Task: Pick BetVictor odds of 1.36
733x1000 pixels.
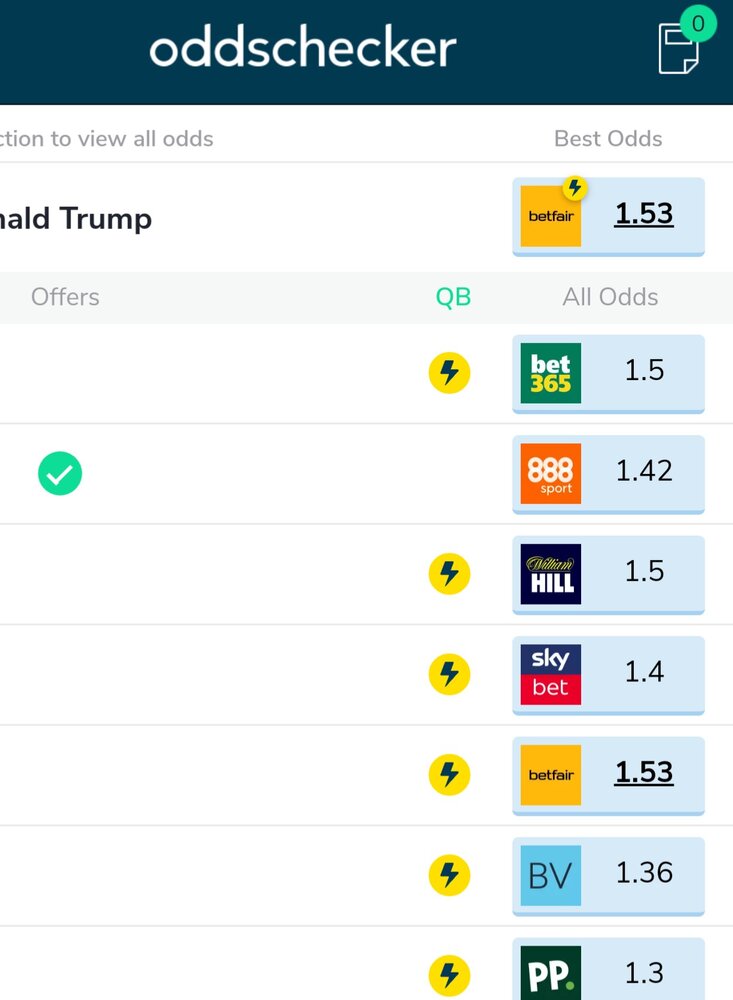Action: [x=608, y=874]
